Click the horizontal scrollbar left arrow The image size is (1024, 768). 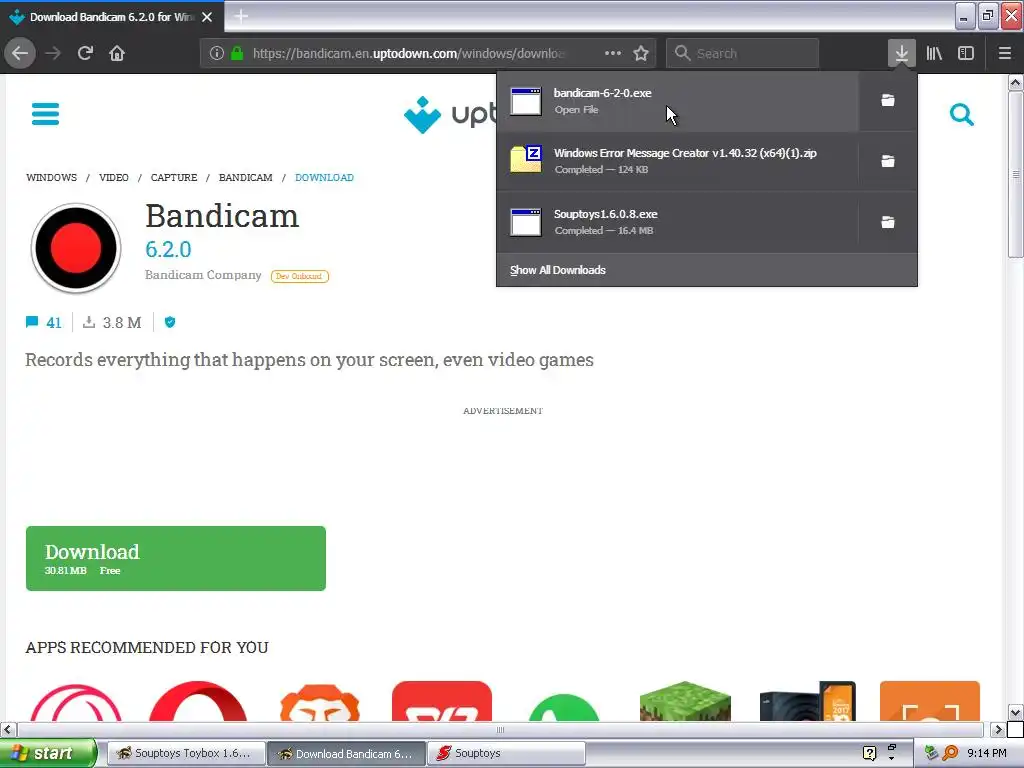tap(8, 729)
